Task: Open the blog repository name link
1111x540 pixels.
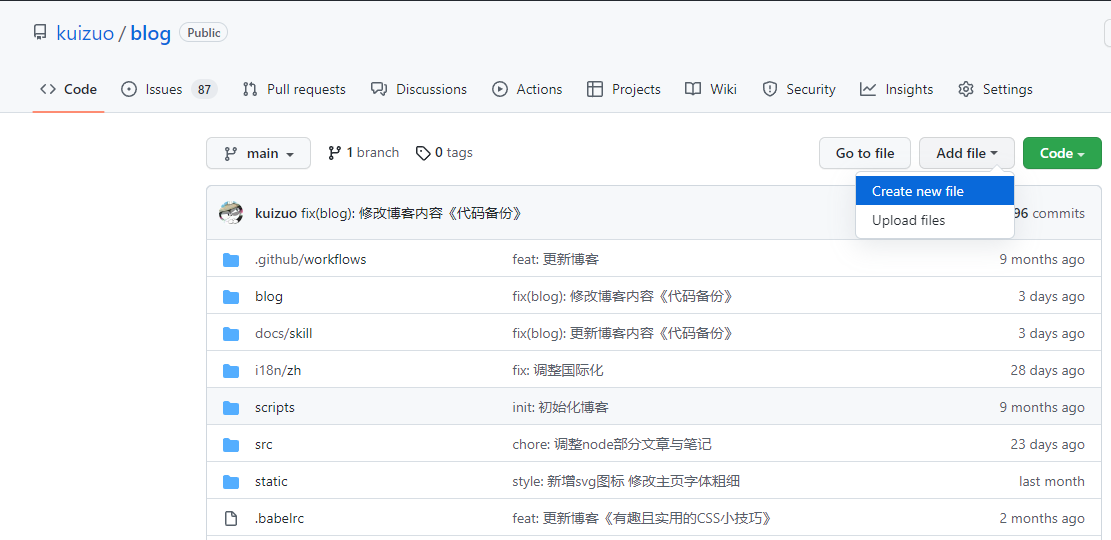Action: pyautogui.click(x=150, y=33)
